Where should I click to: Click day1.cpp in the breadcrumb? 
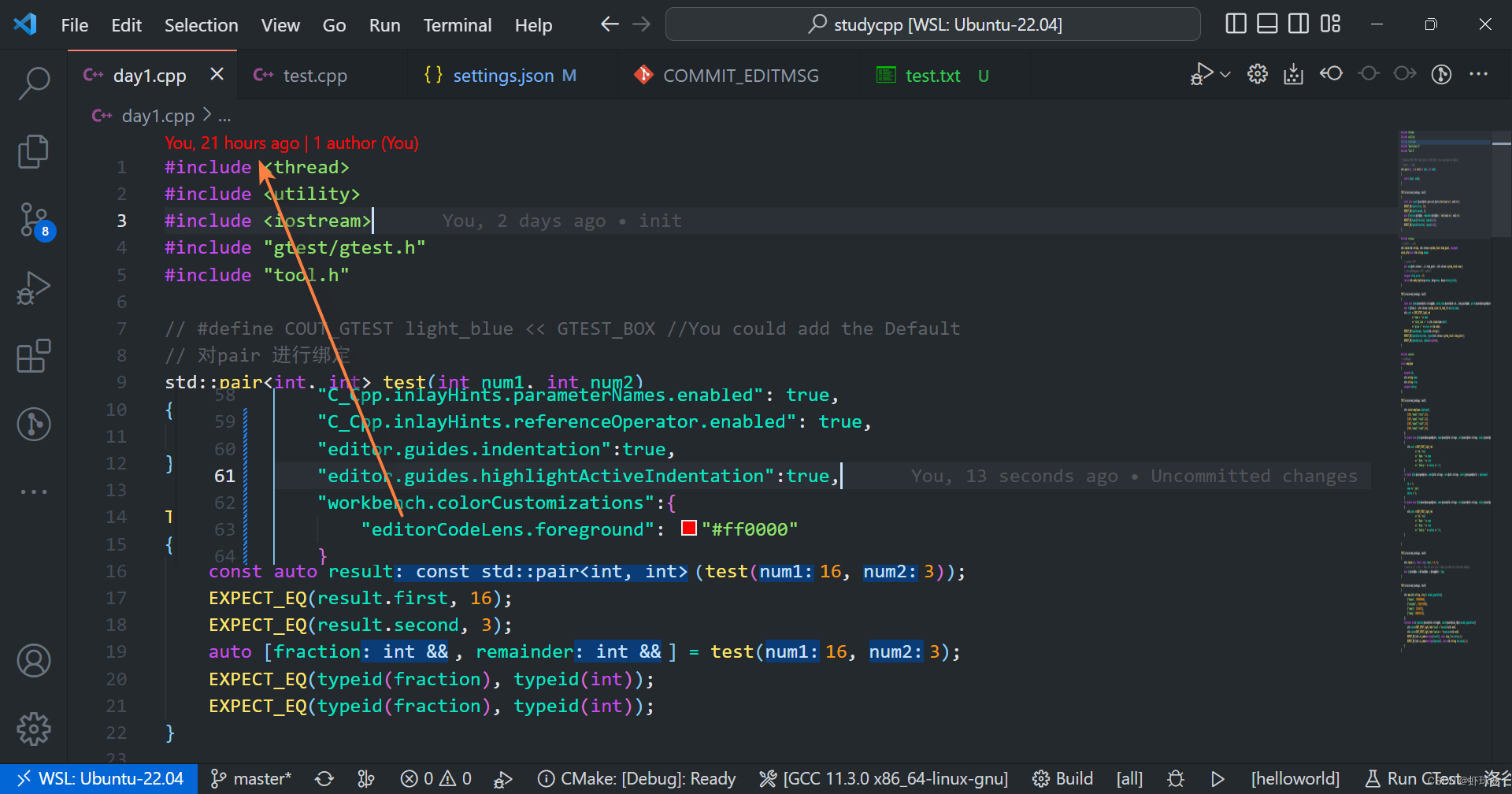[157, 116]
